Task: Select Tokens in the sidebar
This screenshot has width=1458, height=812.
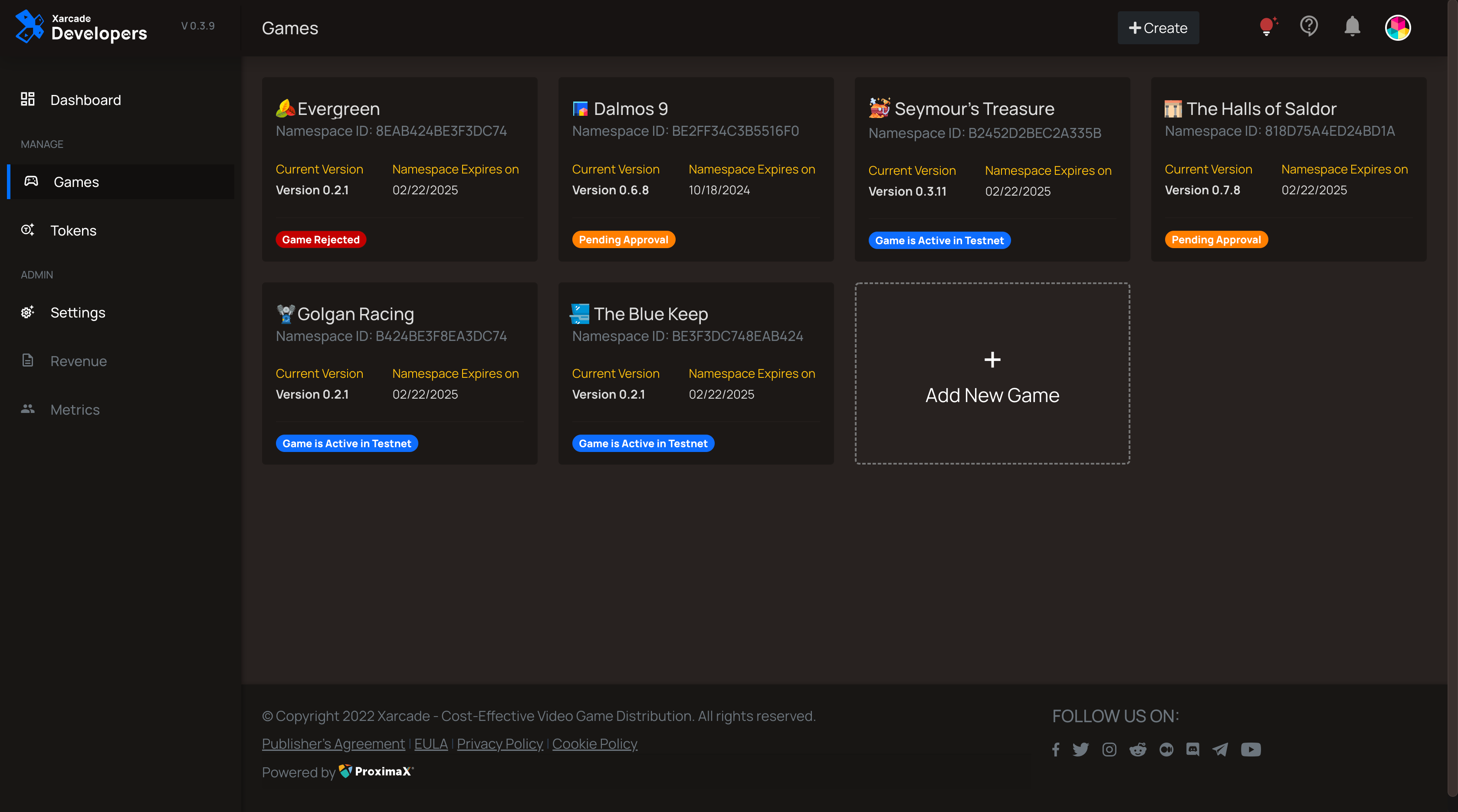Action: [x=73, y=230]
